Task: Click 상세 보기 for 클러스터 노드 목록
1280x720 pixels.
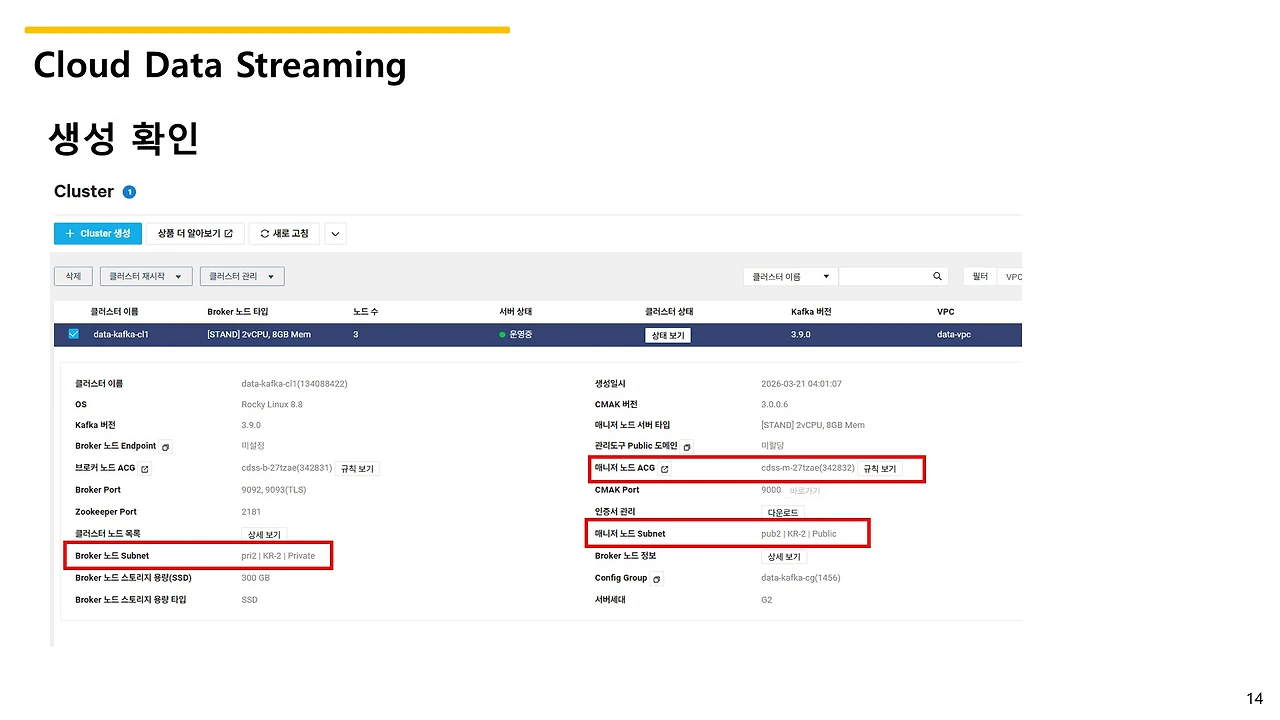Action: point(264,535)
